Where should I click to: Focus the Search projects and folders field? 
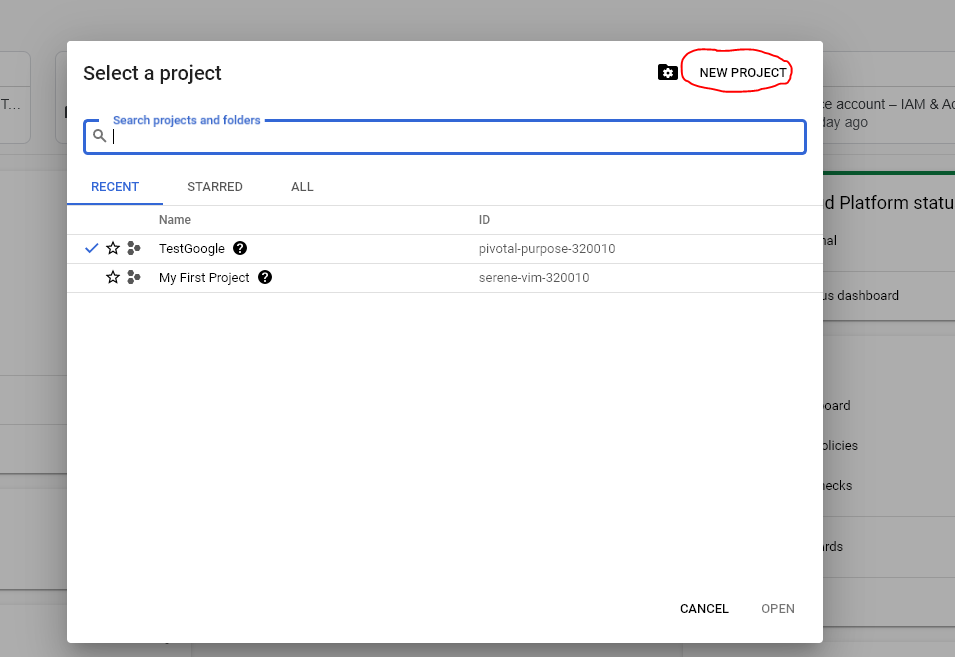[445, 136]
